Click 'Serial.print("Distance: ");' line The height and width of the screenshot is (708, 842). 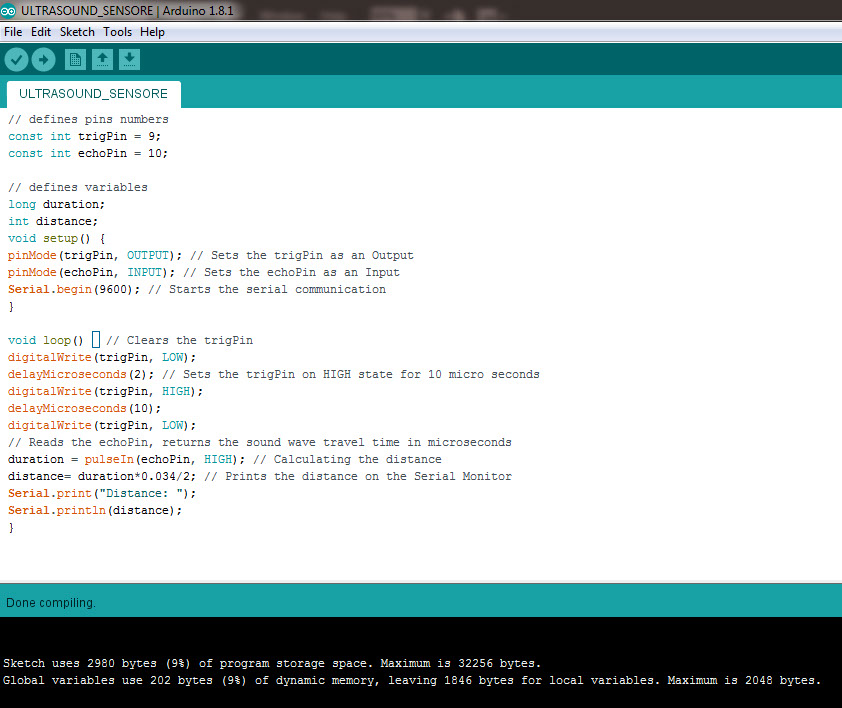(x=102, y=493)
